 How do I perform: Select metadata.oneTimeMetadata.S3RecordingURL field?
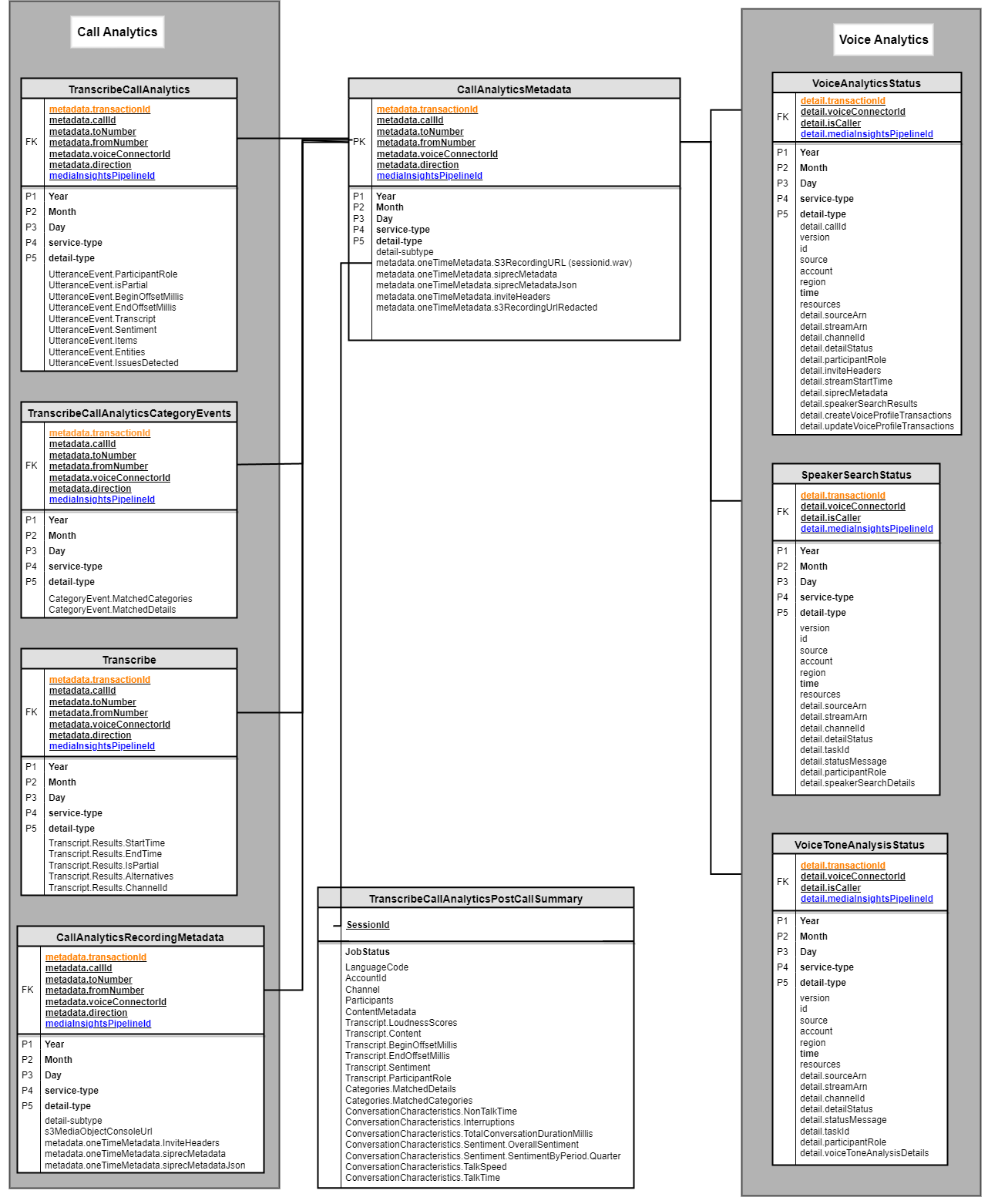pyautogui.click(x=504, y=263)
